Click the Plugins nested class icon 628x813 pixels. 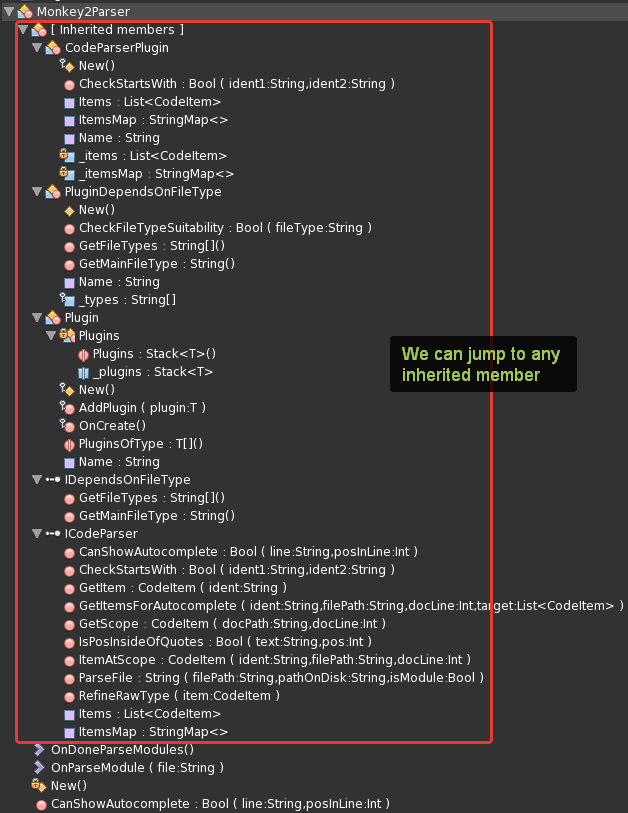68,336
